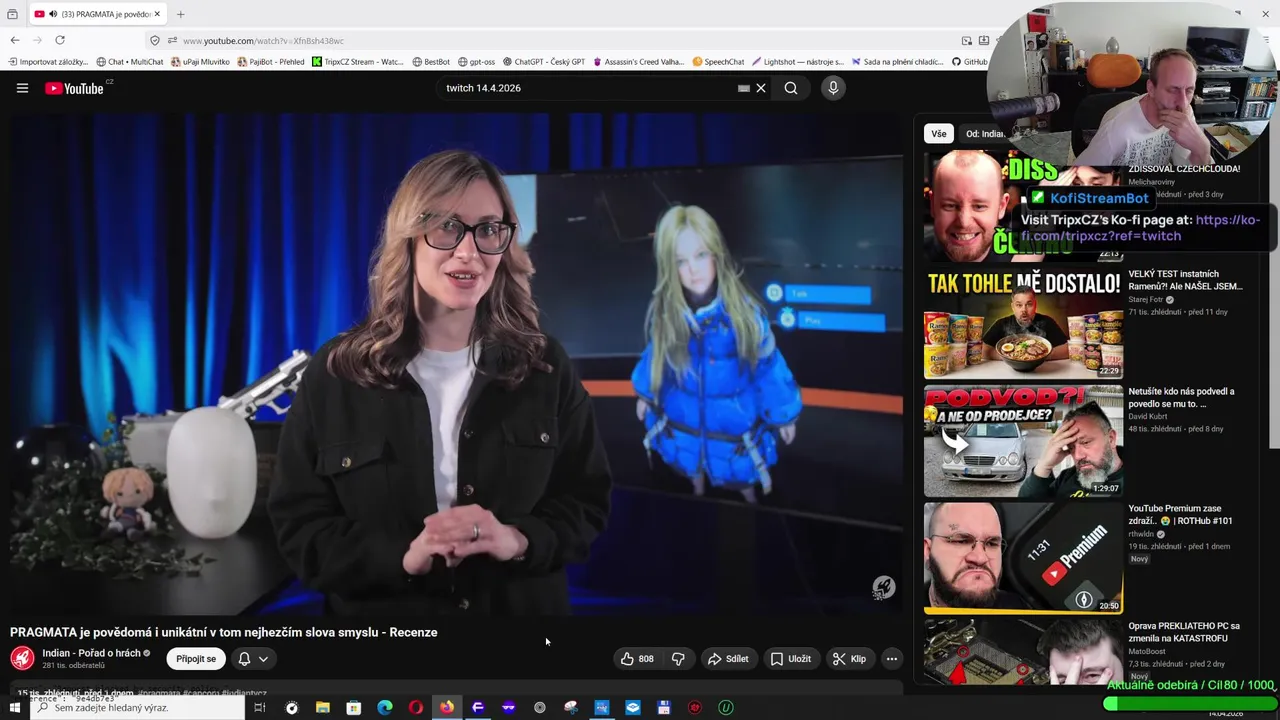Open the Sada na plnění chladic bookmark

897,62
